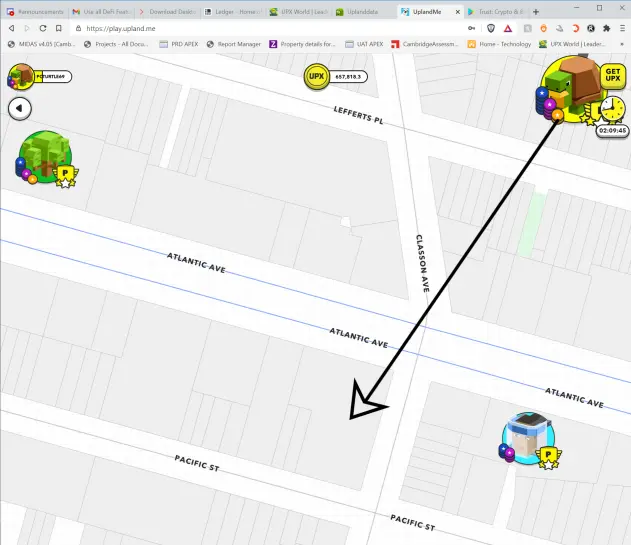Open the UAT APEX bookmark

364,44
